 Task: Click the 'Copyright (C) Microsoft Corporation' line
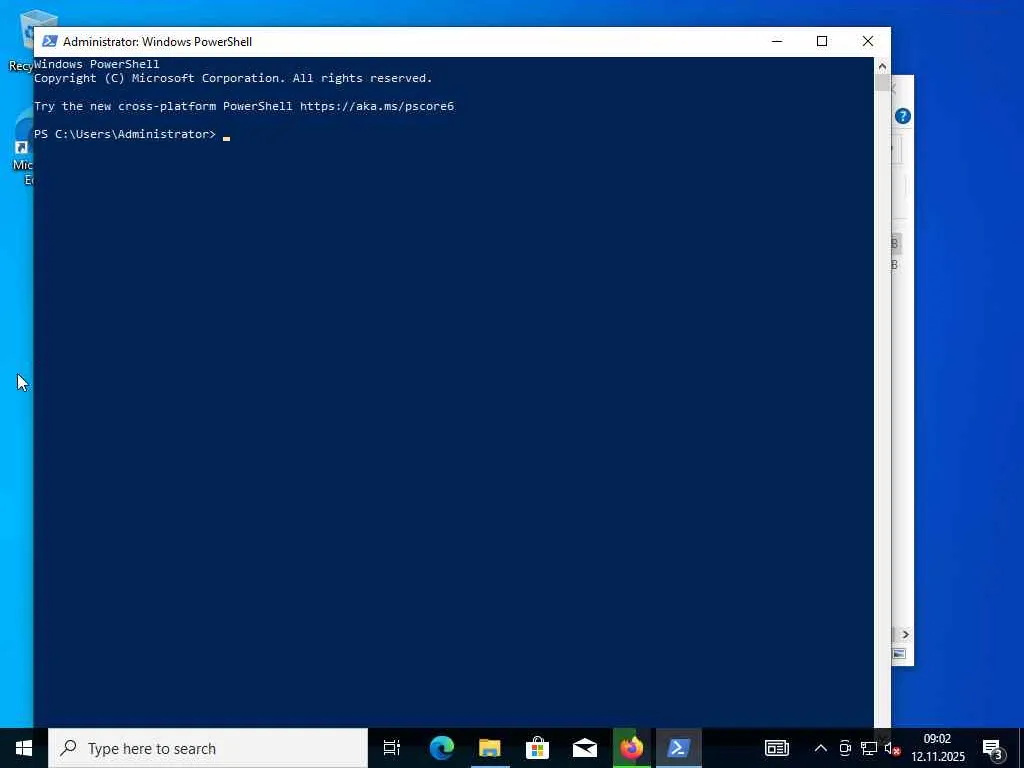click(x=233, y=78)
